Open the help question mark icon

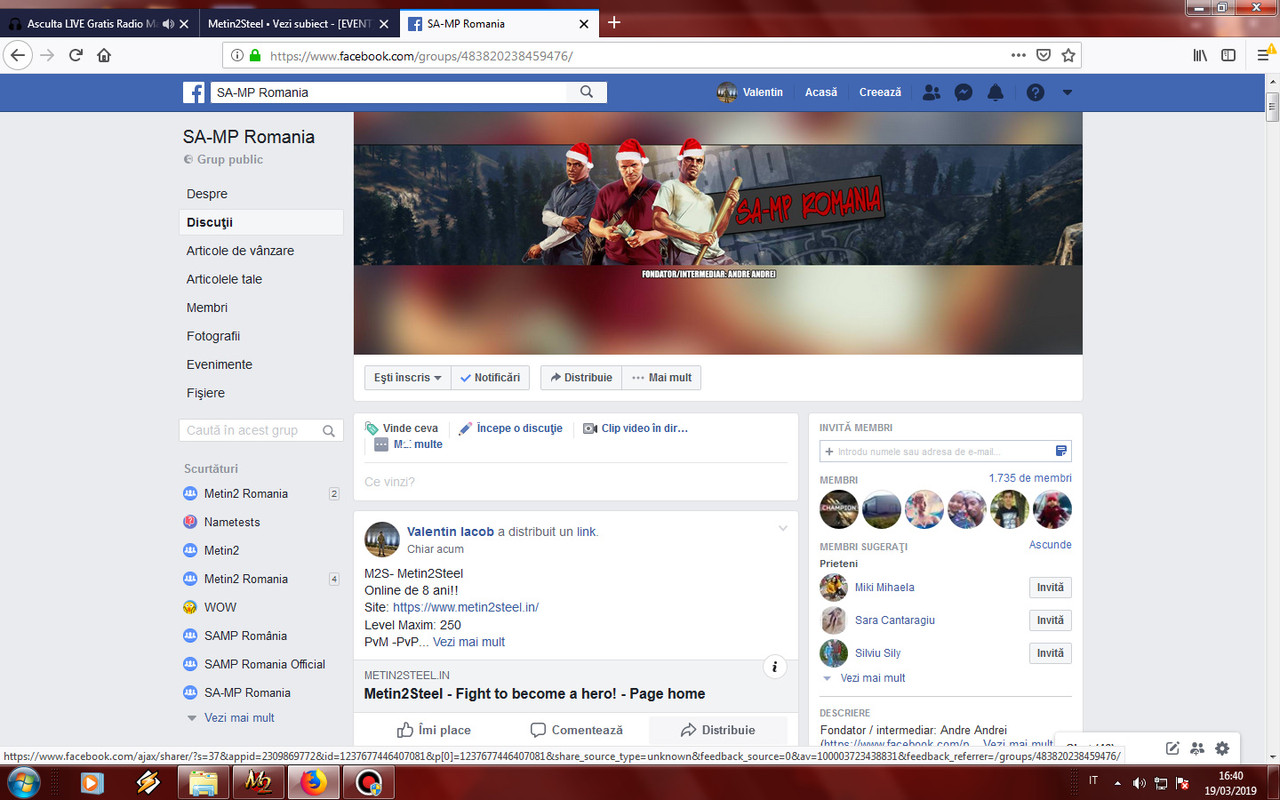[1035, 92]
